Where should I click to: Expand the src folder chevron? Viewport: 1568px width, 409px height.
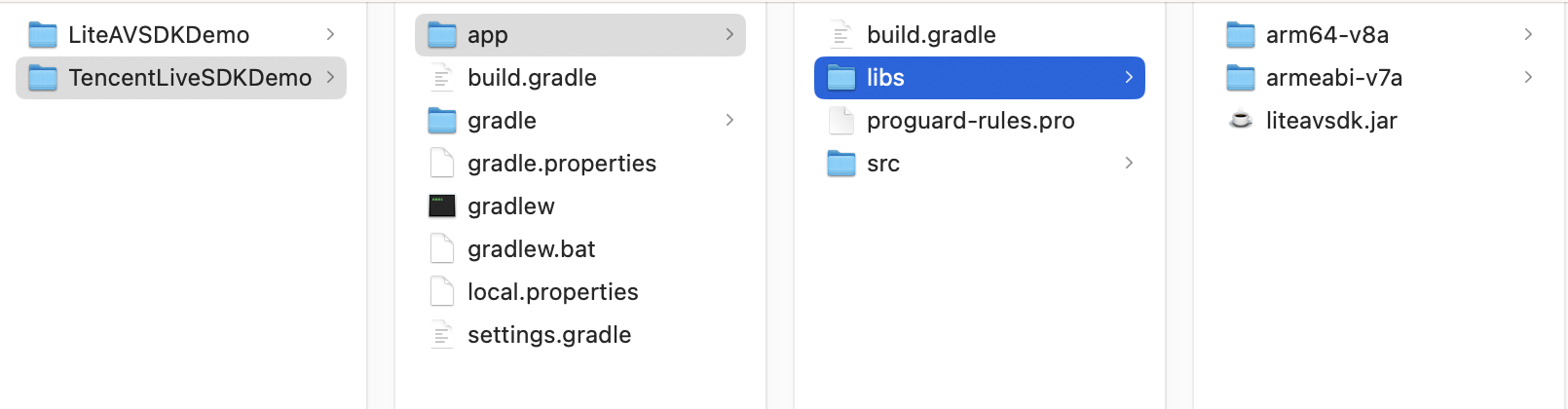(x=1129, y=164)
